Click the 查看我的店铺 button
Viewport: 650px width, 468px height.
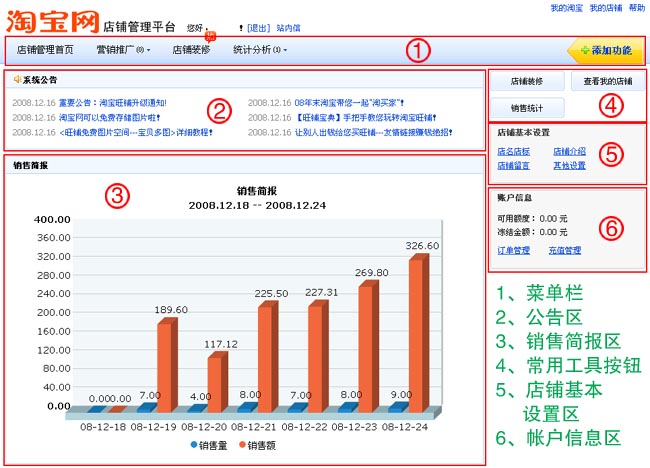click(608, 81)
